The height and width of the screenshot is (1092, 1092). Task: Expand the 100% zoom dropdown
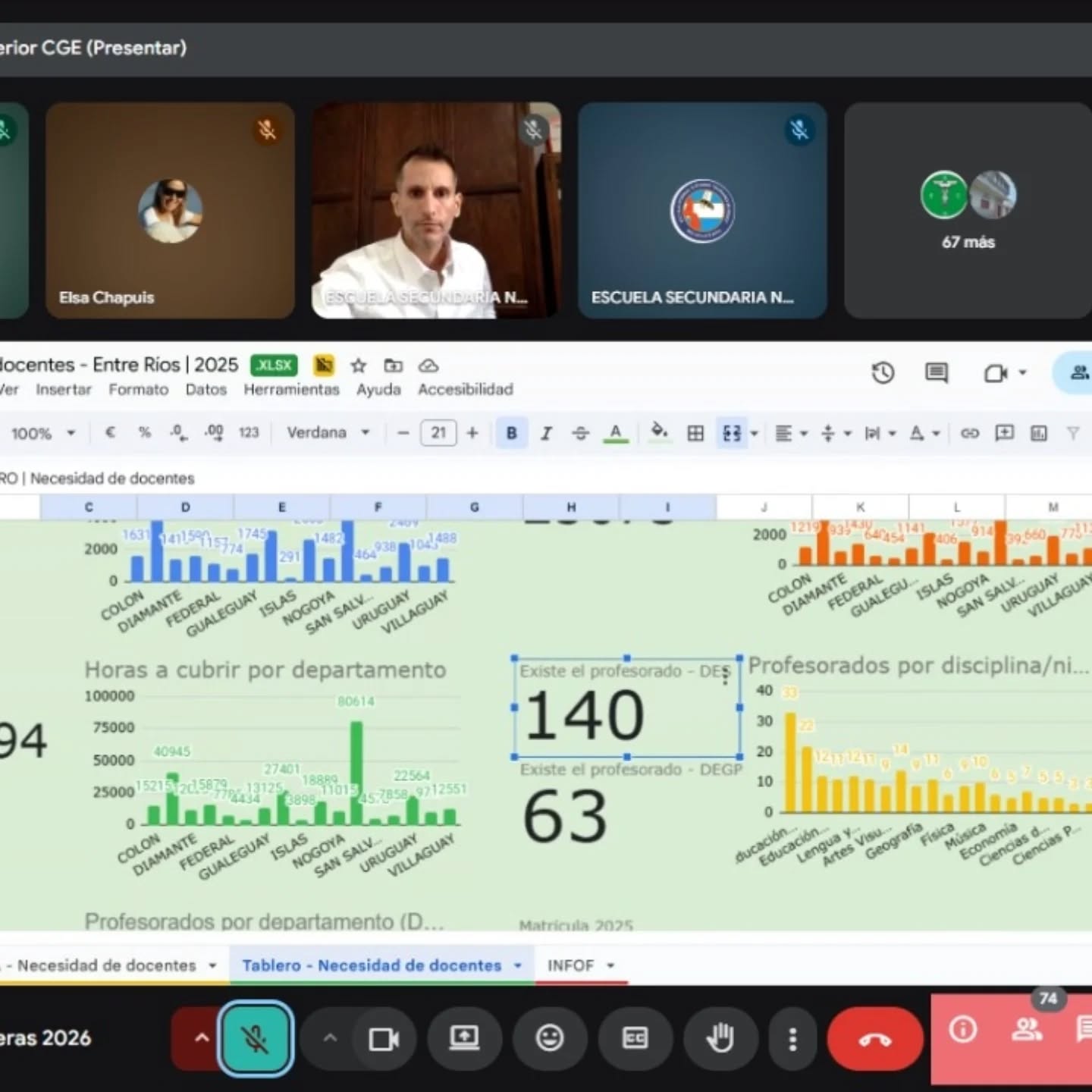pos(42,434)
